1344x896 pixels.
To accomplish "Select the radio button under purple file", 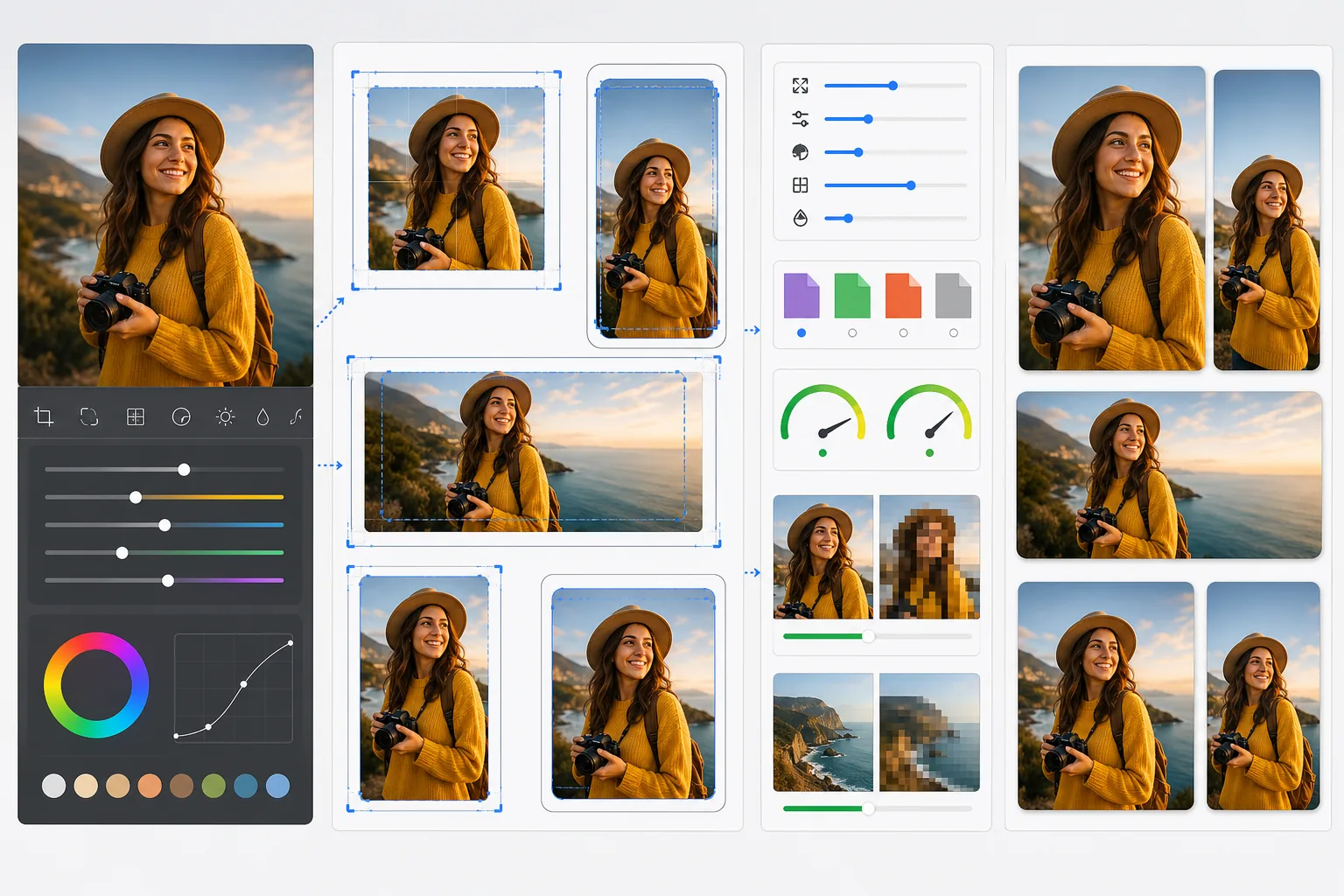I will (x=801, y=332).
